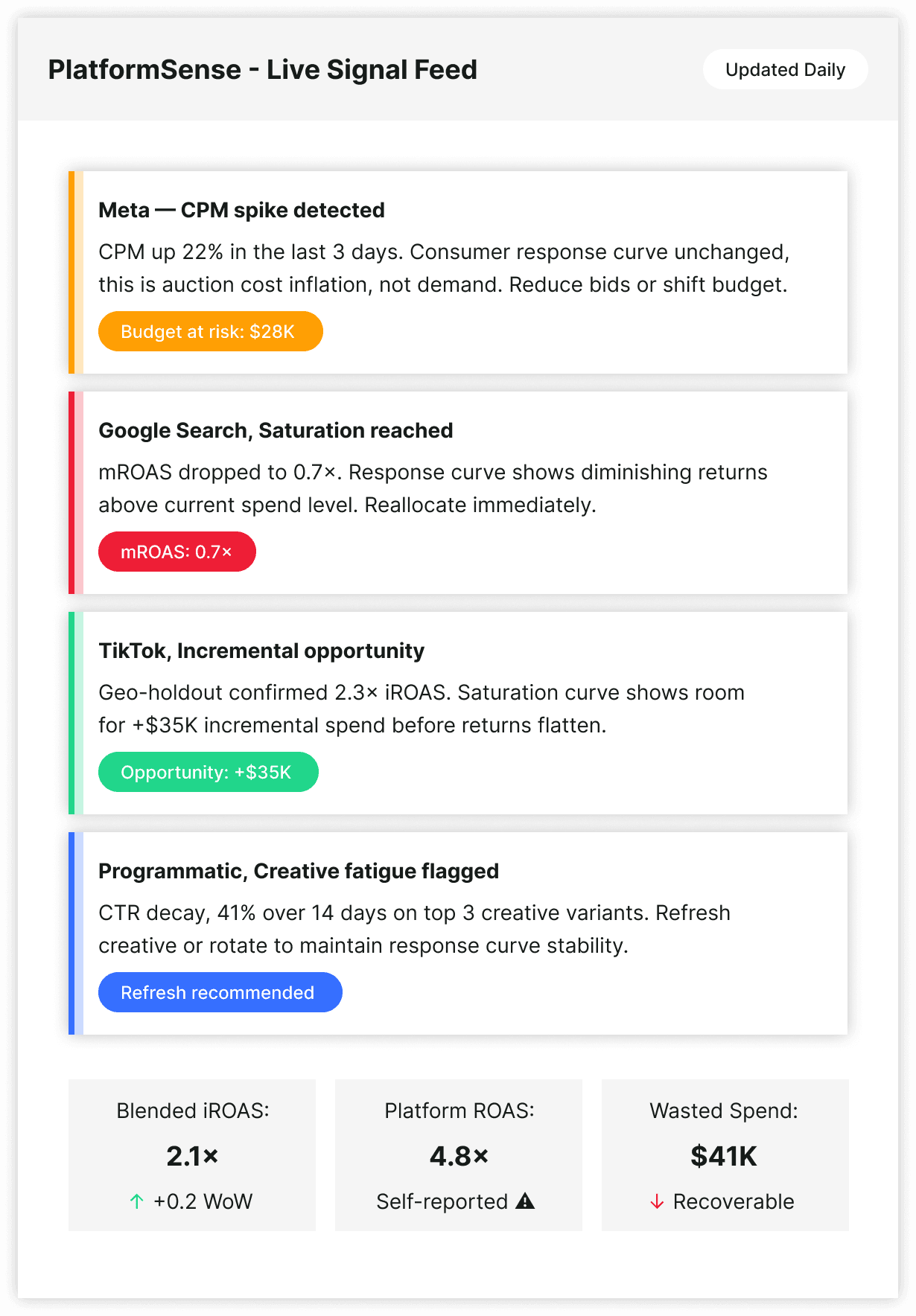The width and height of the screenshot is (916, 1316).
Task: Open the Google Search Saturation reached heading
Action: (276, 430)
